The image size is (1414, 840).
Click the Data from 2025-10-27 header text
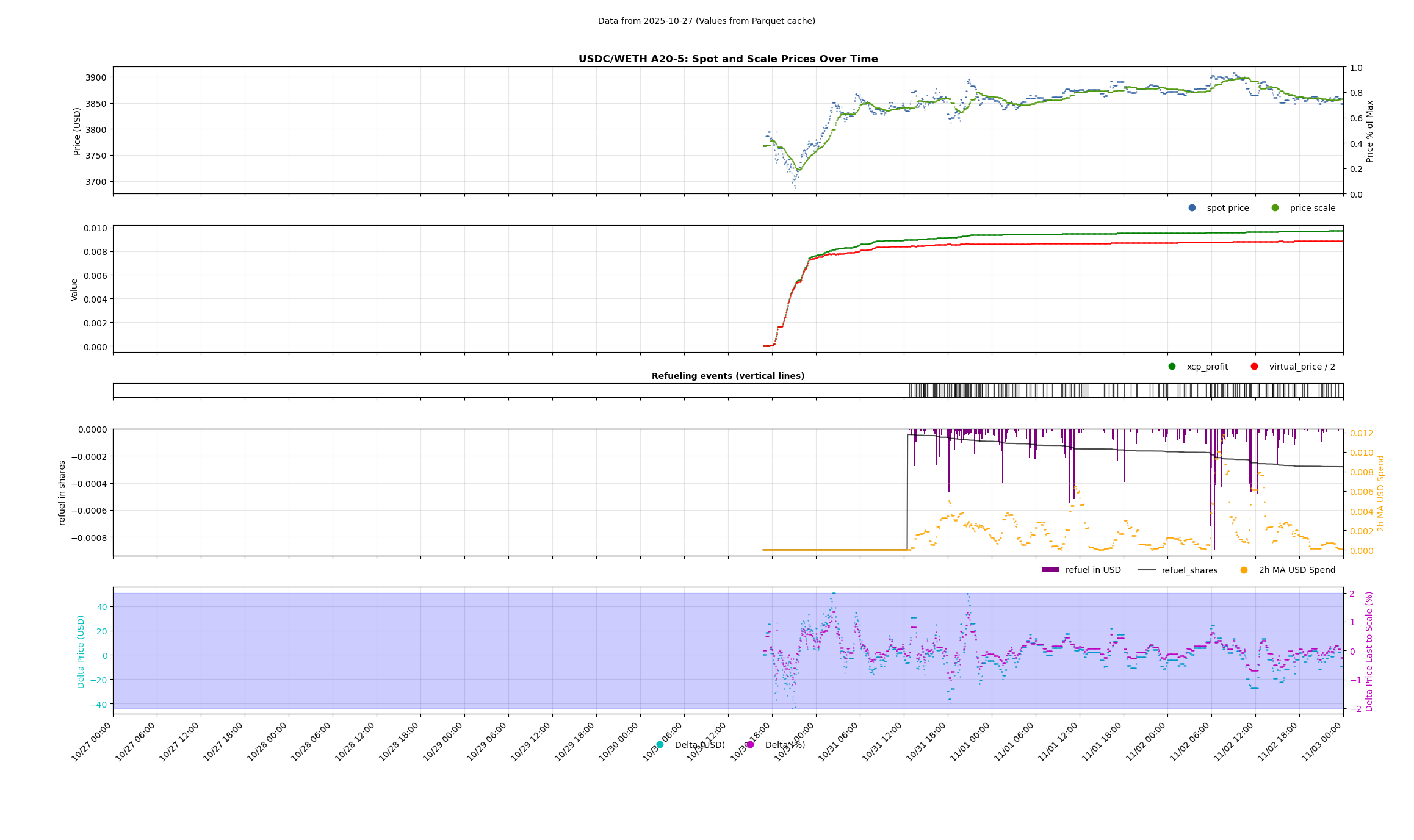point(706,21)
